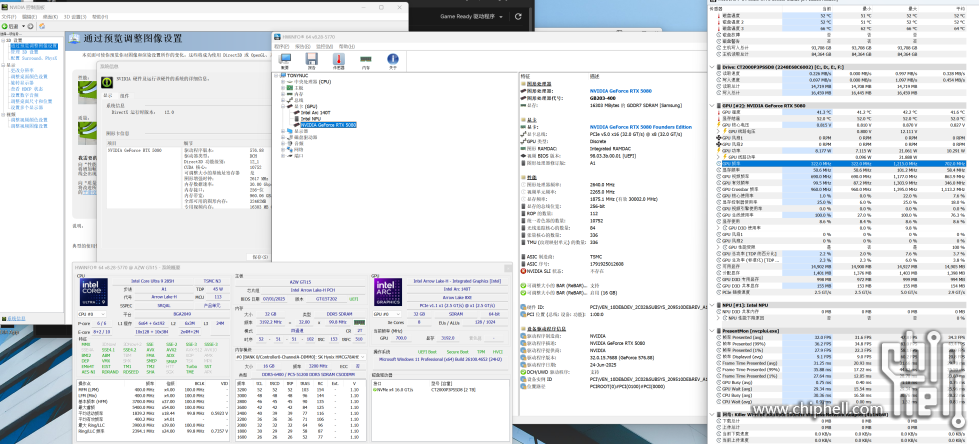The image size is (979, 444).
Task: Collapse Drive: CT2000P3PSSD8 sensor section
Action: (712, 66)
